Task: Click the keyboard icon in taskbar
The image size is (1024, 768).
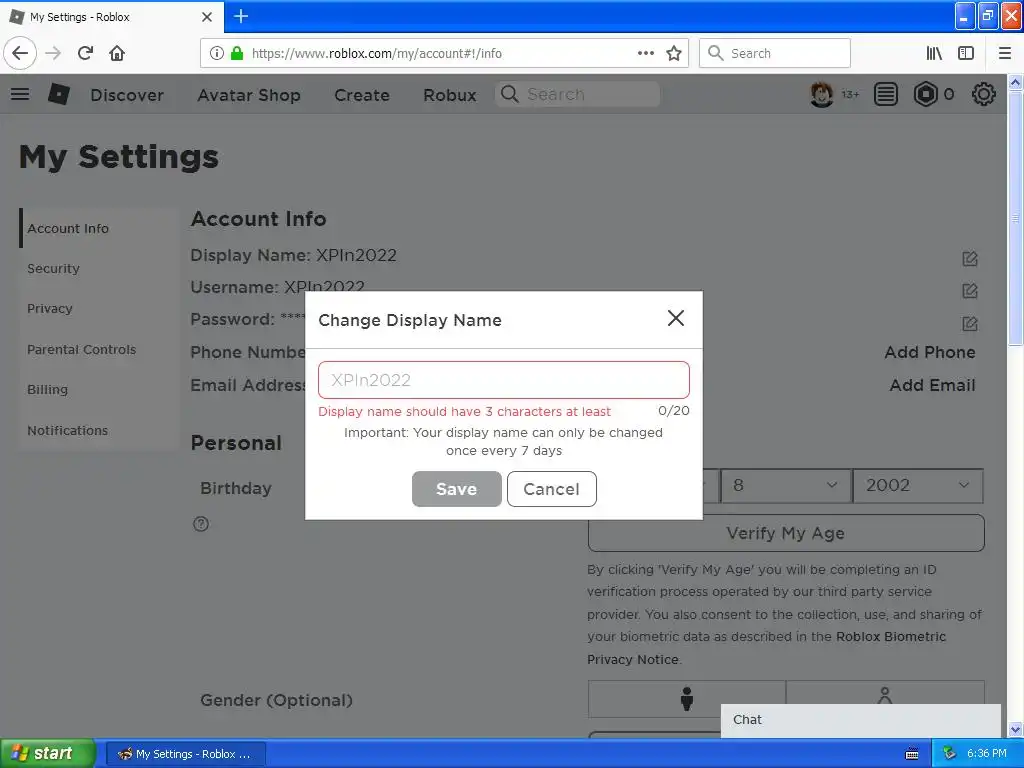Action: [x=912, y=754]
